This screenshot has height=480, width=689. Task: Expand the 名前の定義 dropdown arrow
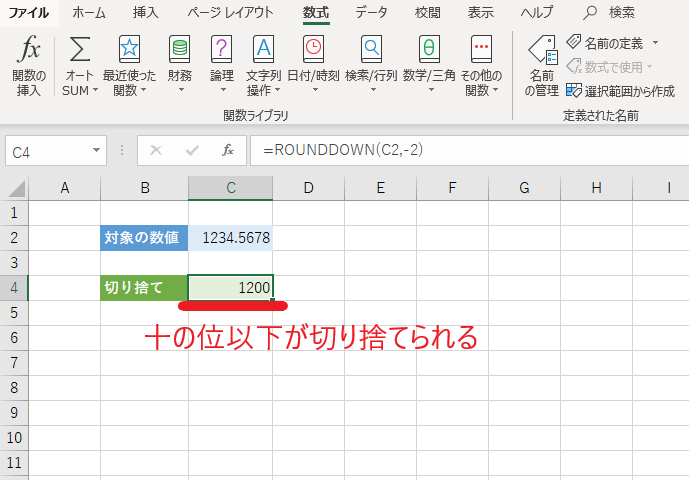(655, 43)
